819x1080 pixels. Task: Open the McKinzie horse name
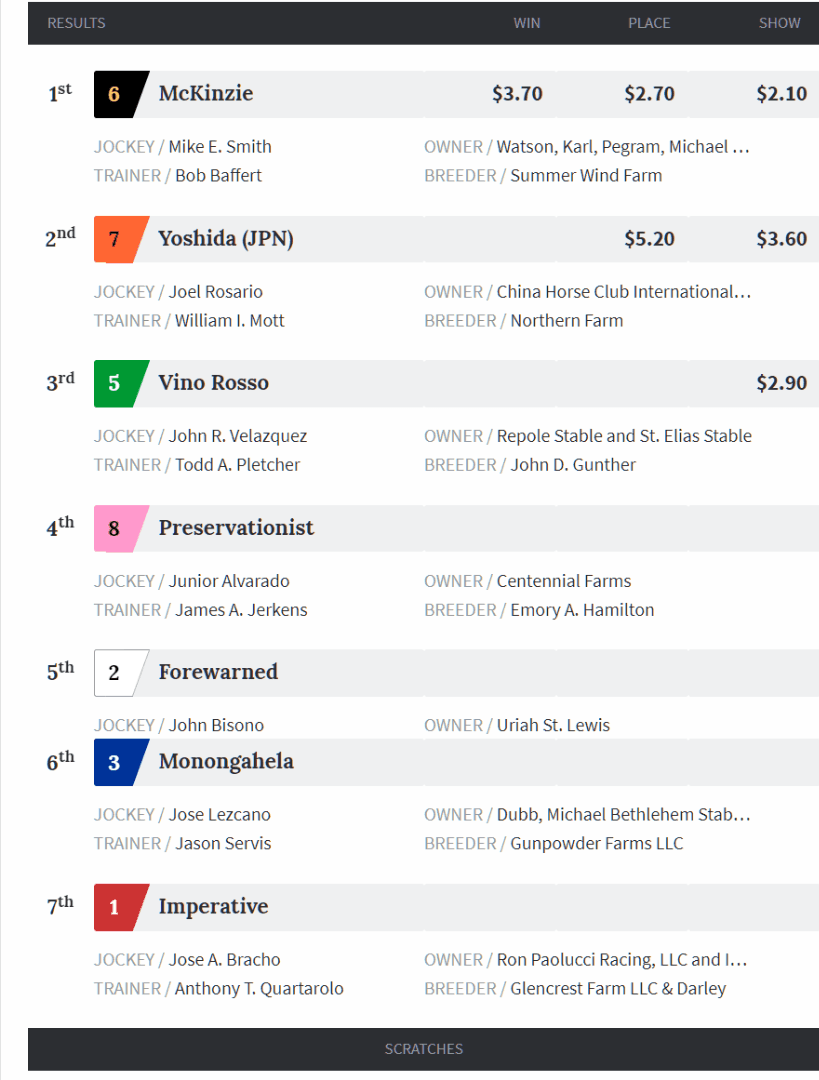click(205, 94)
